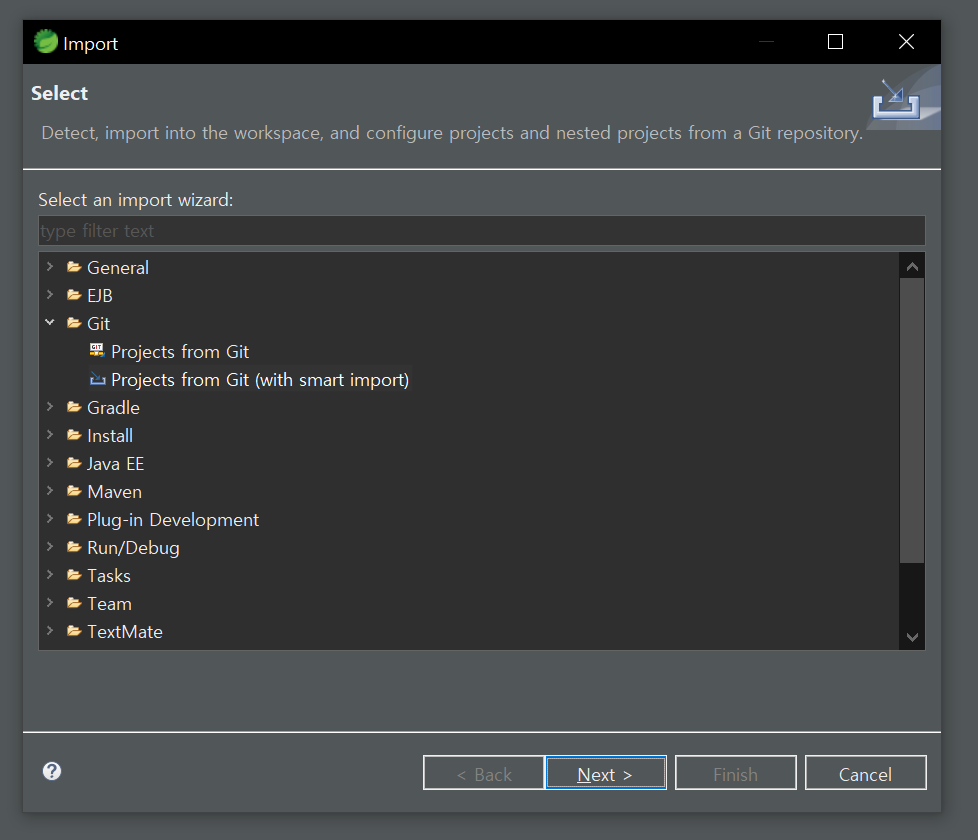Screen dimensions: 978x840
Task: Click the Install folder icon
Action: point(74,435)
